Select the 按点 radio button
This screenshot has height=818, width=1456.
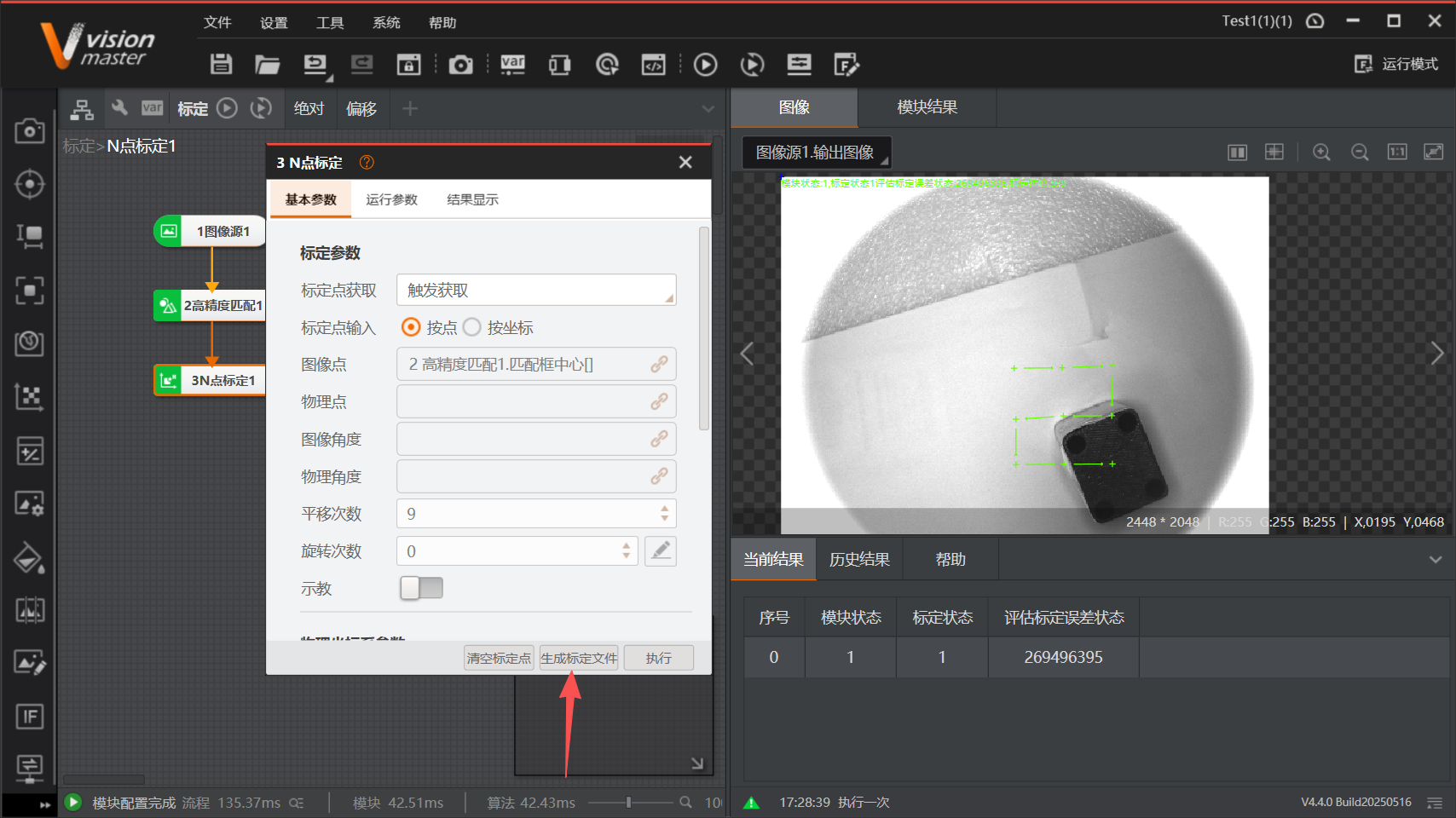point(411,327)
